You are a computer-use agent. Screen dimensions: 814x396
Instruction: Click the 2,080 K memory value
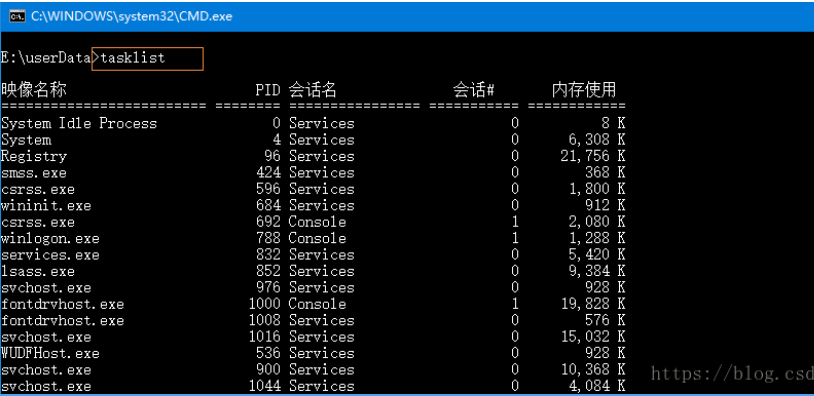tap(597, 222)
